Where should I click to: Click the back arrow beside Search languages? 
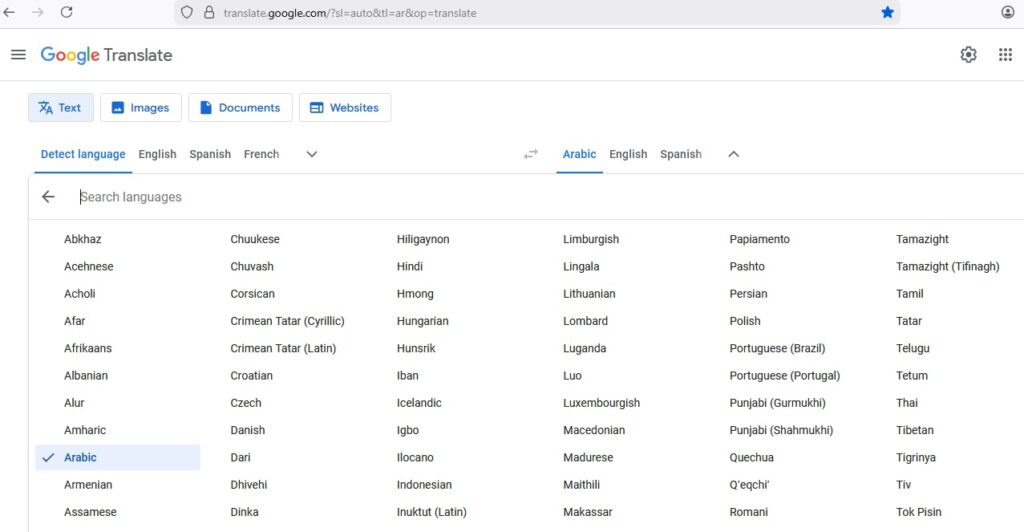point(48,197)
